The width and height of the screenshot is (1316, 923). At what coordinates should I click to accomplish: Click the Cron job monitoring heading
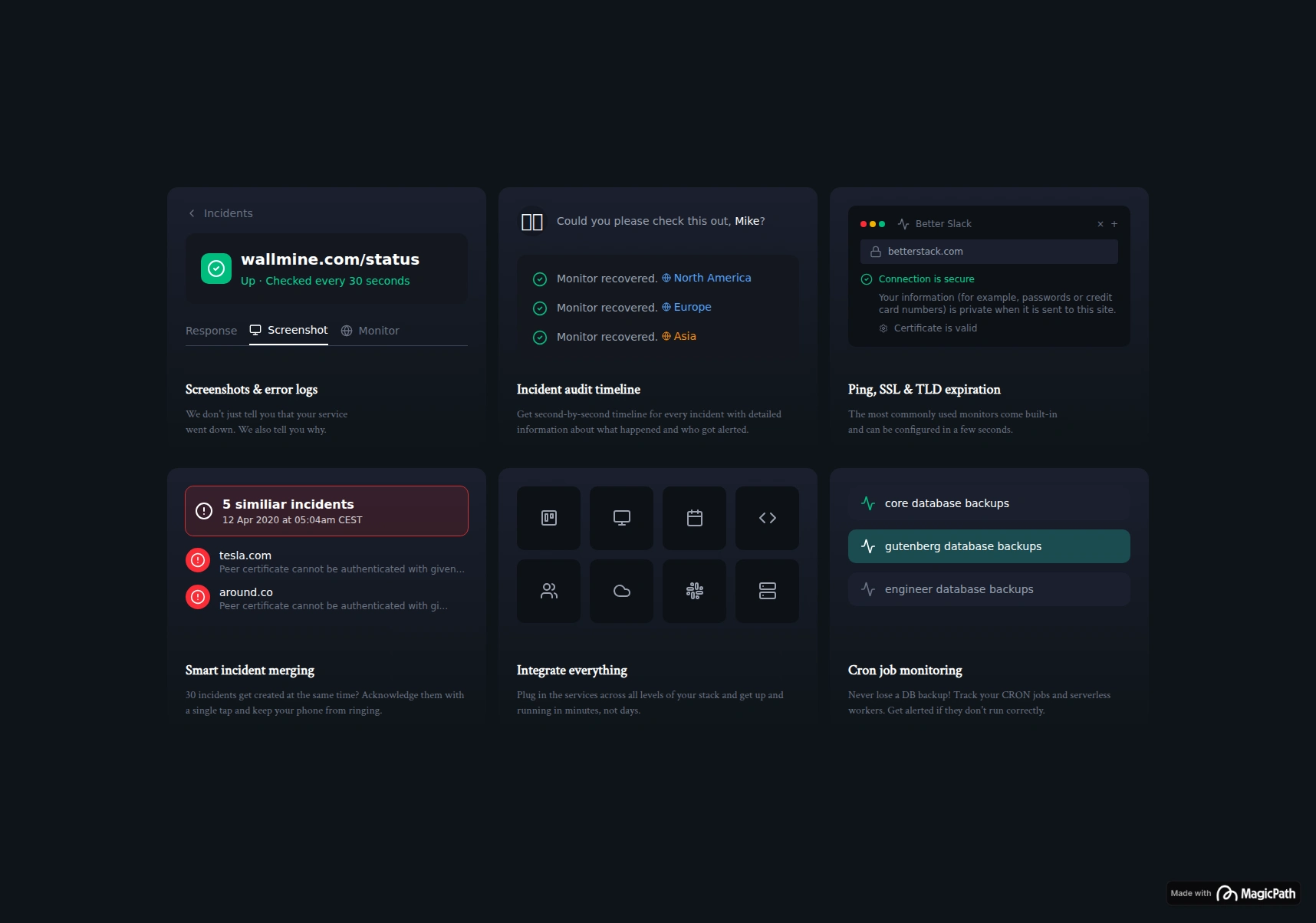click(x=905, y=671)
